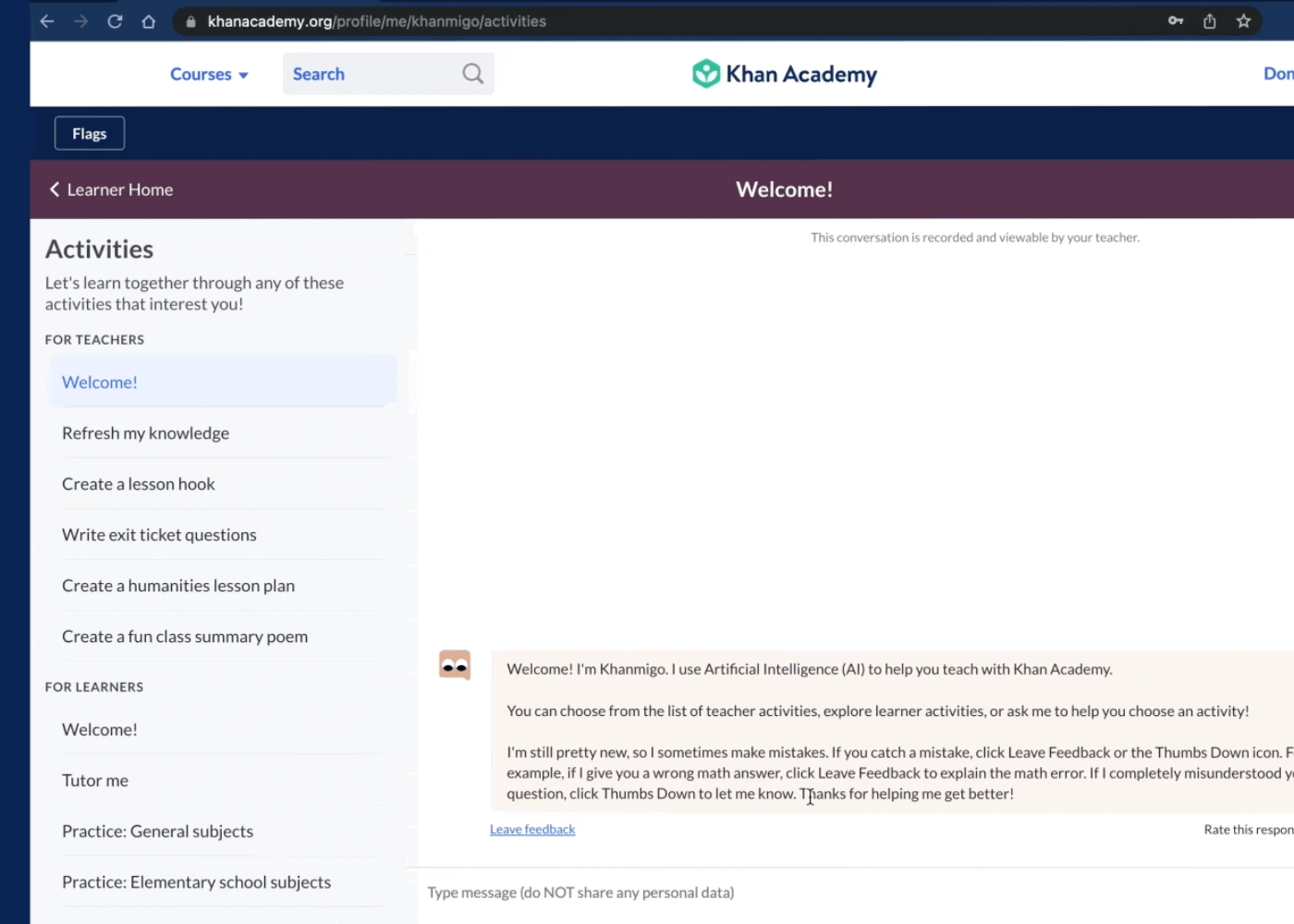
Task: Open Refresh my knowledge activity
Action: click(x=222, y=432)
